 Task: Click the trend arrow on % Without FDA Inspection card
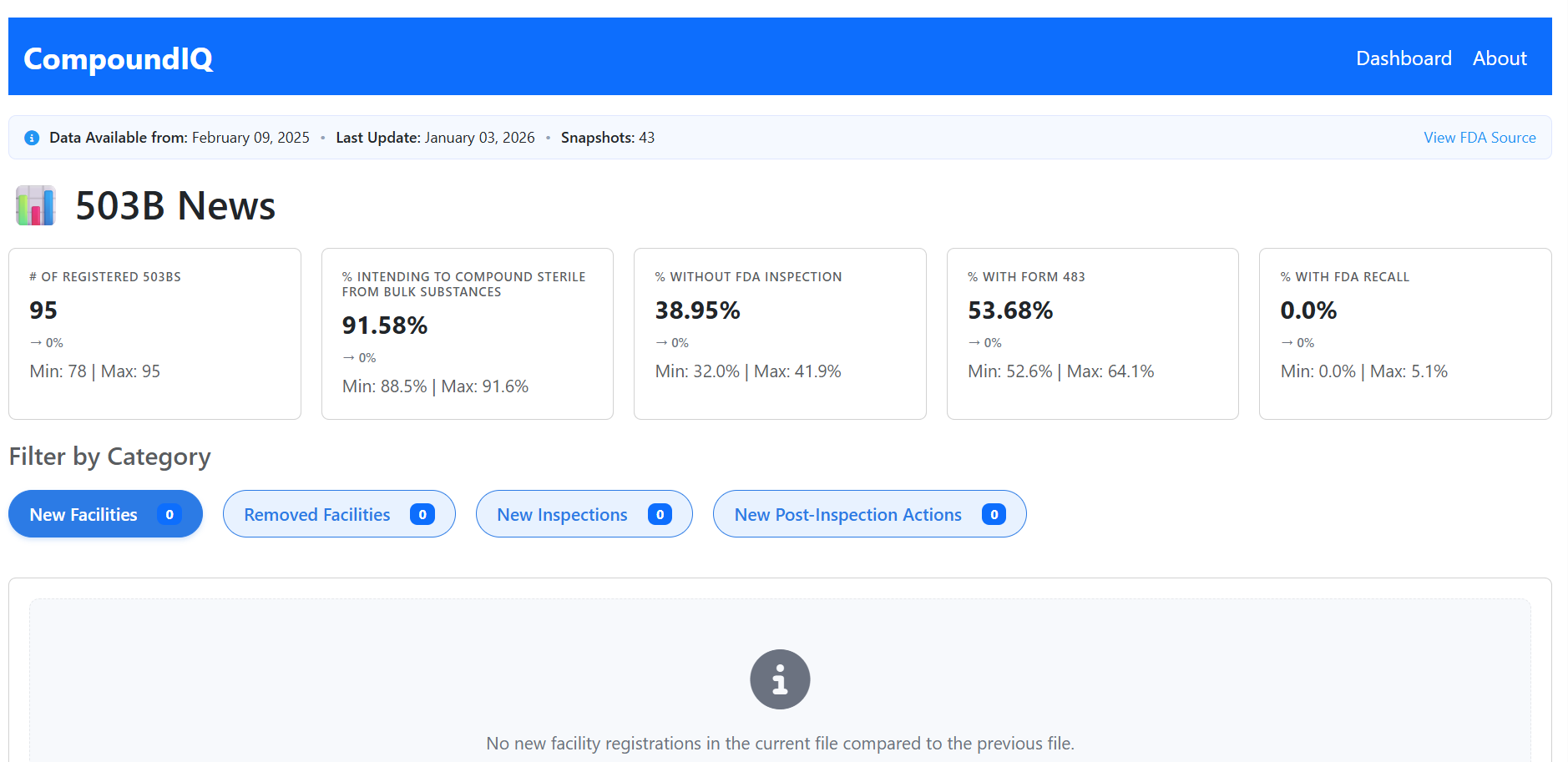(x=662, y=342)
